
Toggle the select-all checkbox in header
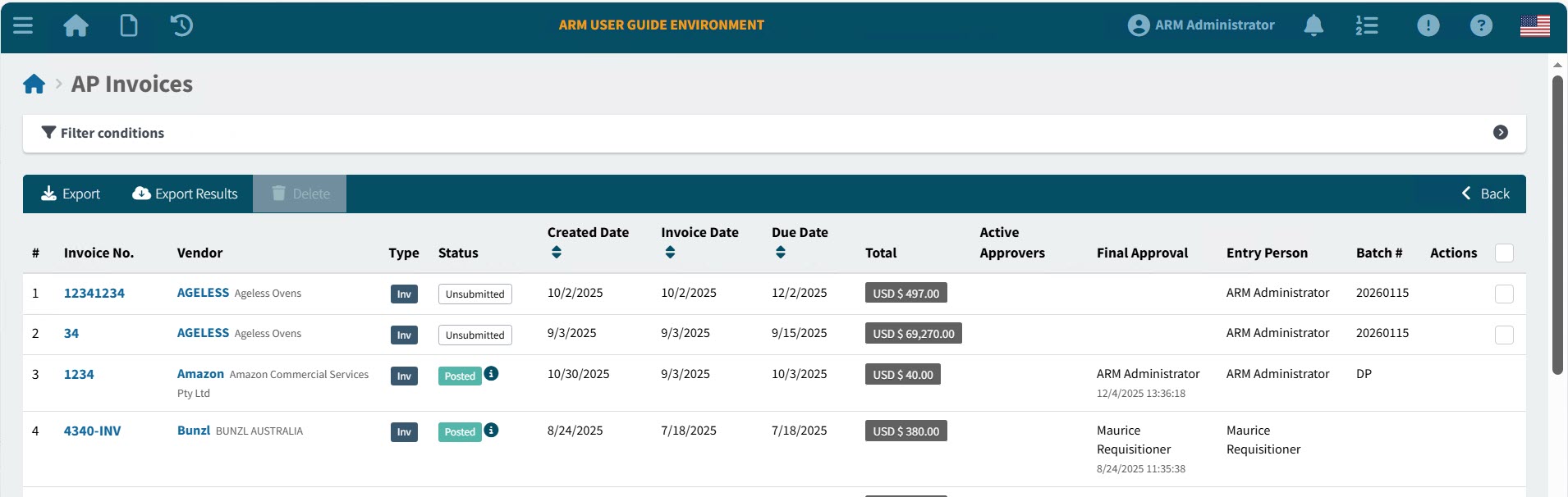[x=1504, y=253]
